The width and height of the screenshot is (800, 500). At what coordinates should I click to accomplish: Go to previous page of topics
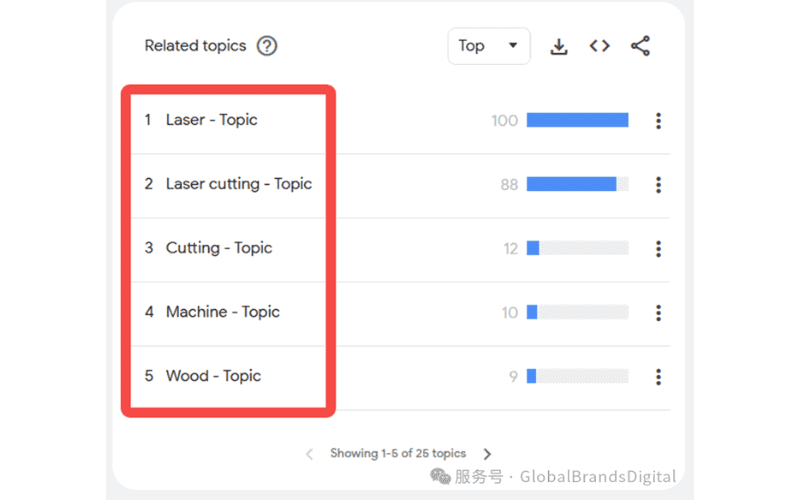pos(309,454)
